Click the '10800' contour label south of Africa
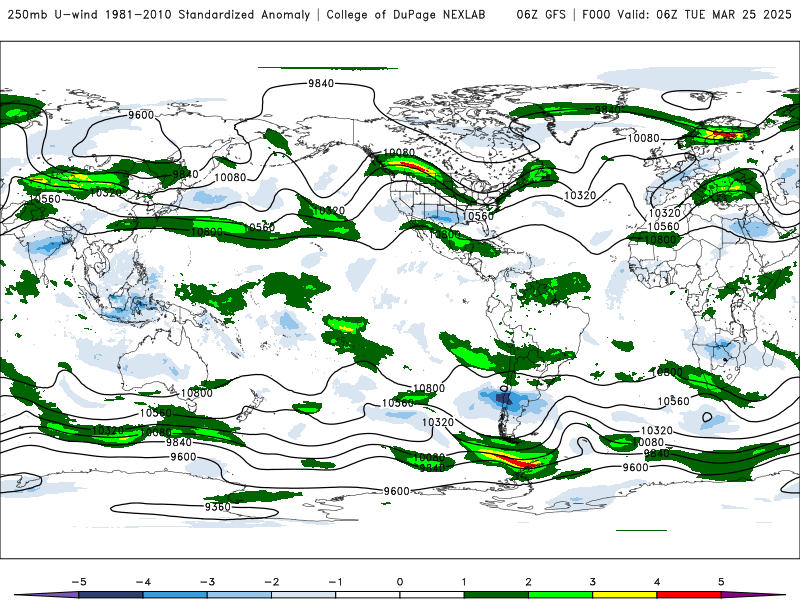Viewport: 800px width, 600px height. pos(667,372)
